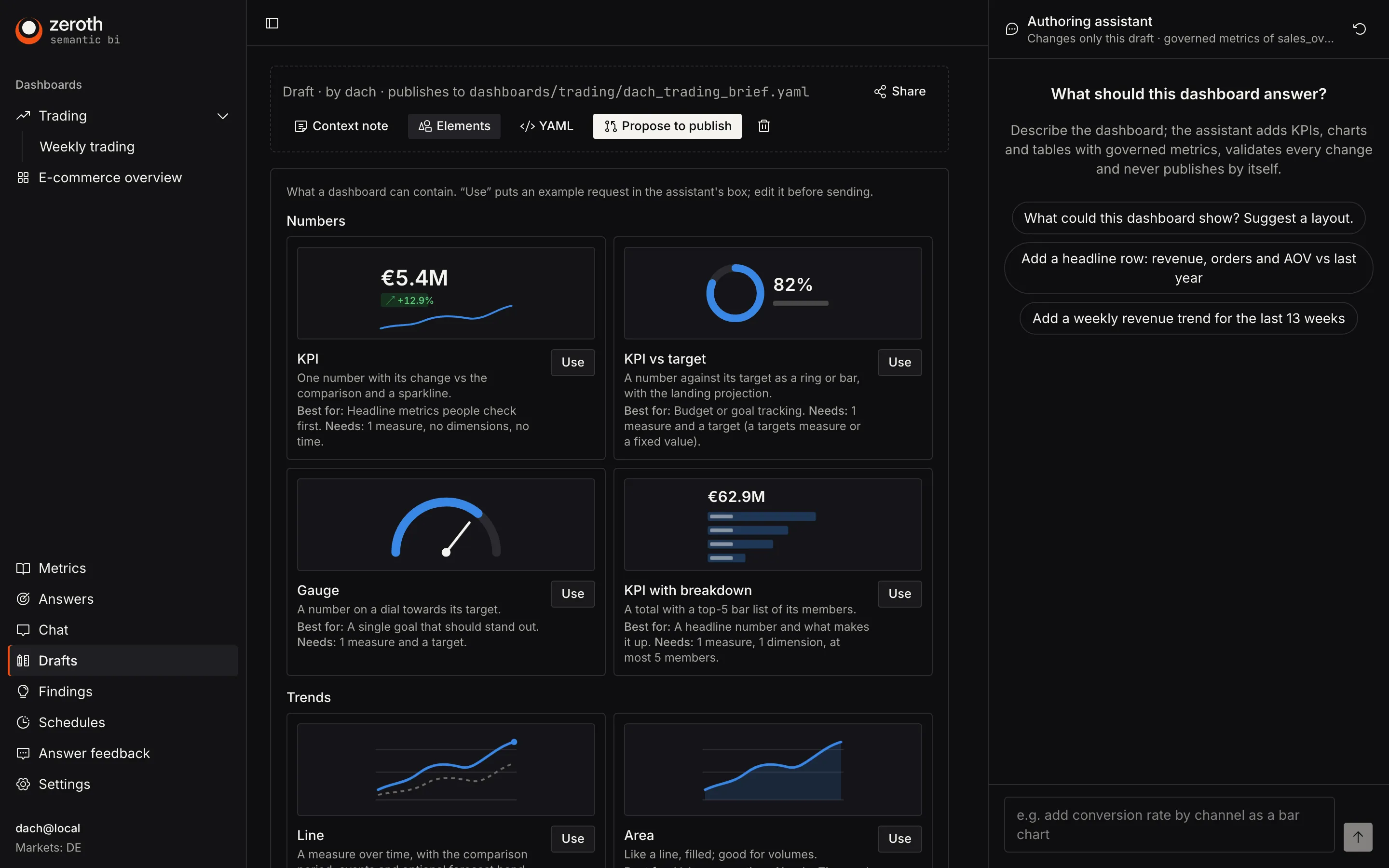Image resolution: width=1389 pixels, height=868 pixels.
Task: Use the KPI vs target element
Action: [x=899, y=362]
